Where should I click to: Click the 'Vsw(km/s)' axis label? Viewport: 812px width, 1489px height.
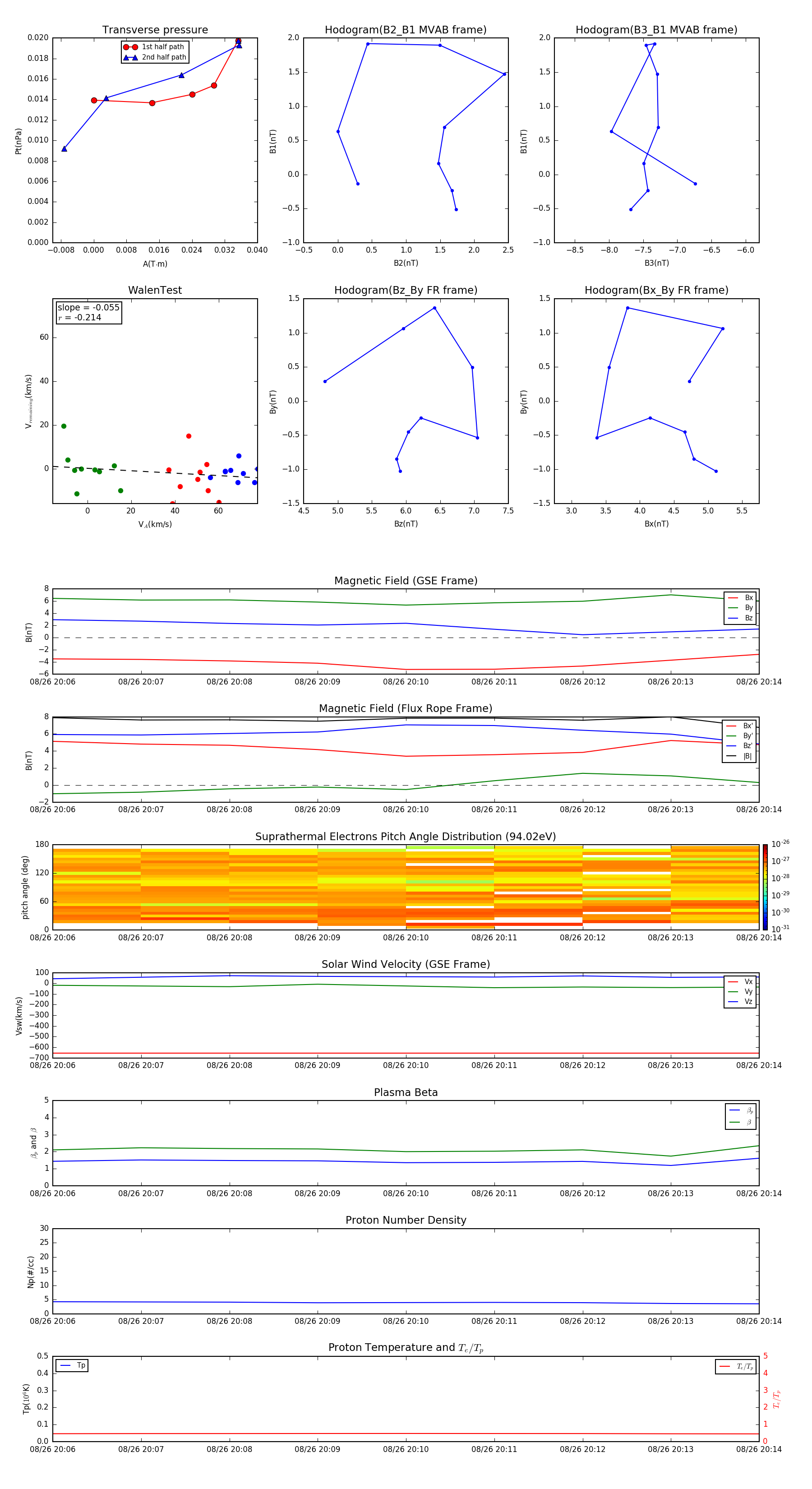[19, 1016]
